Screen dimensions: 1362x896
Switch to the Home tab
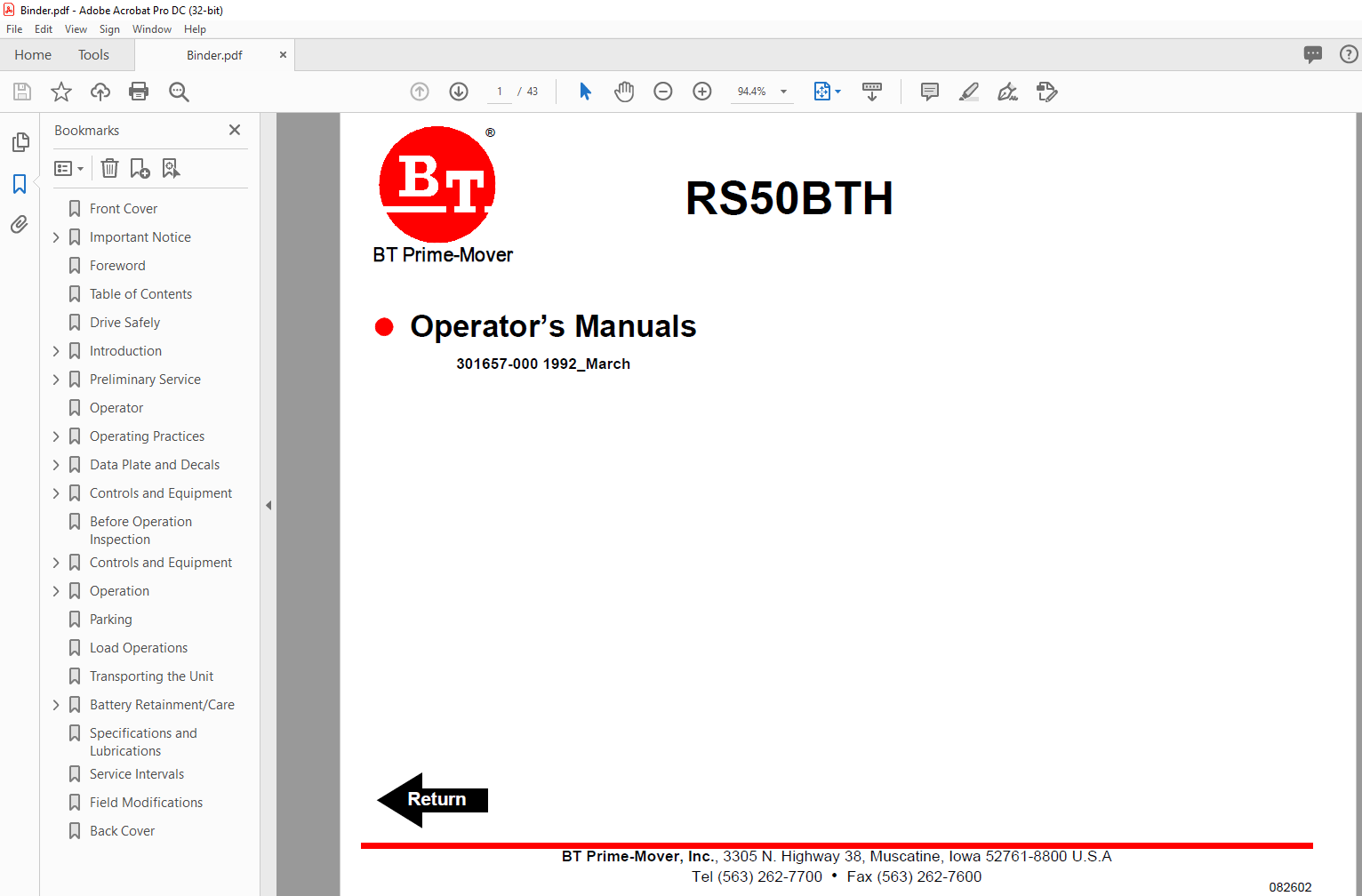(x=33, y=55)
